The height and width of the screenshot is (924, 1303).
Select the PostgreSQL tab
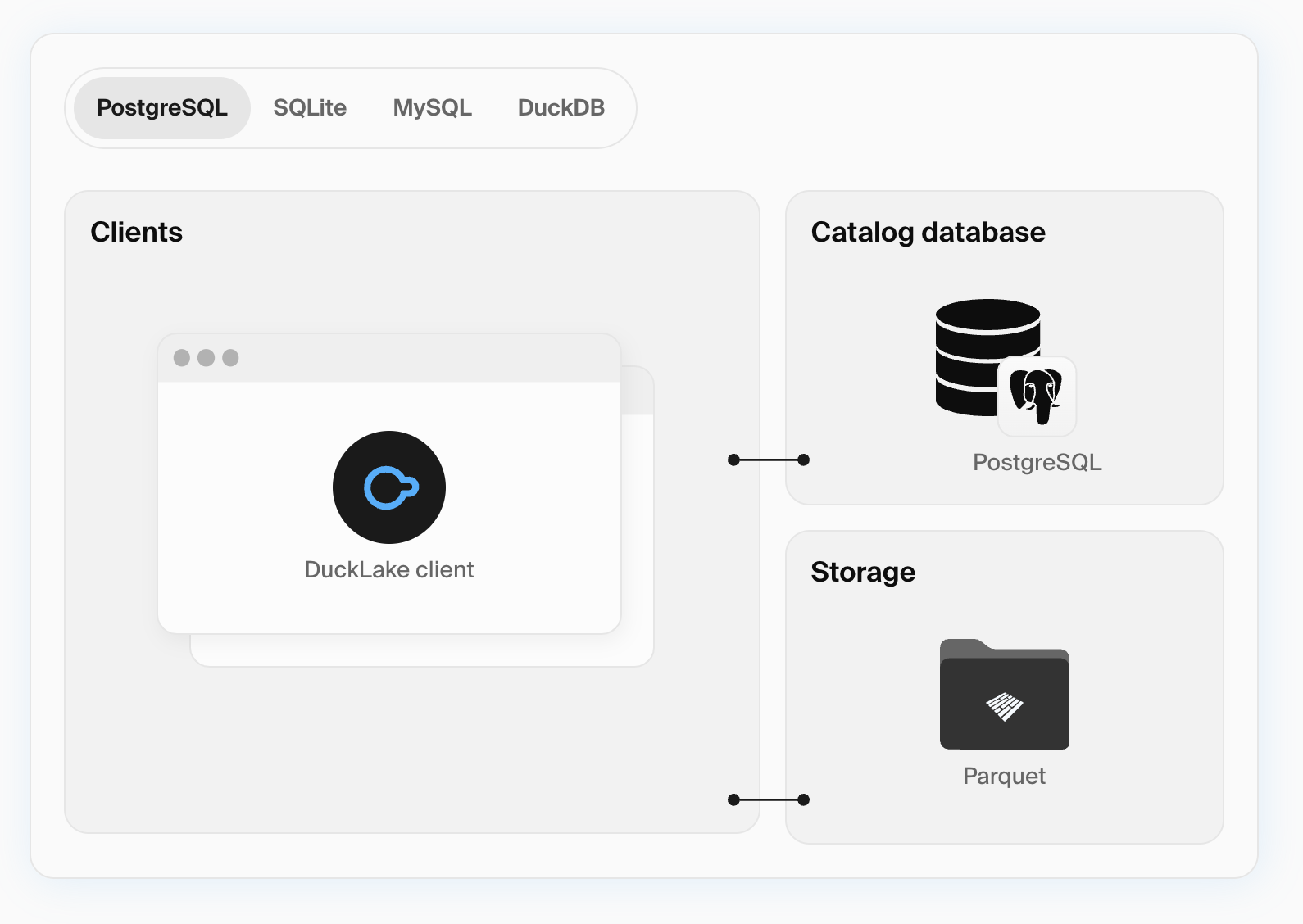tap(162, 108)
